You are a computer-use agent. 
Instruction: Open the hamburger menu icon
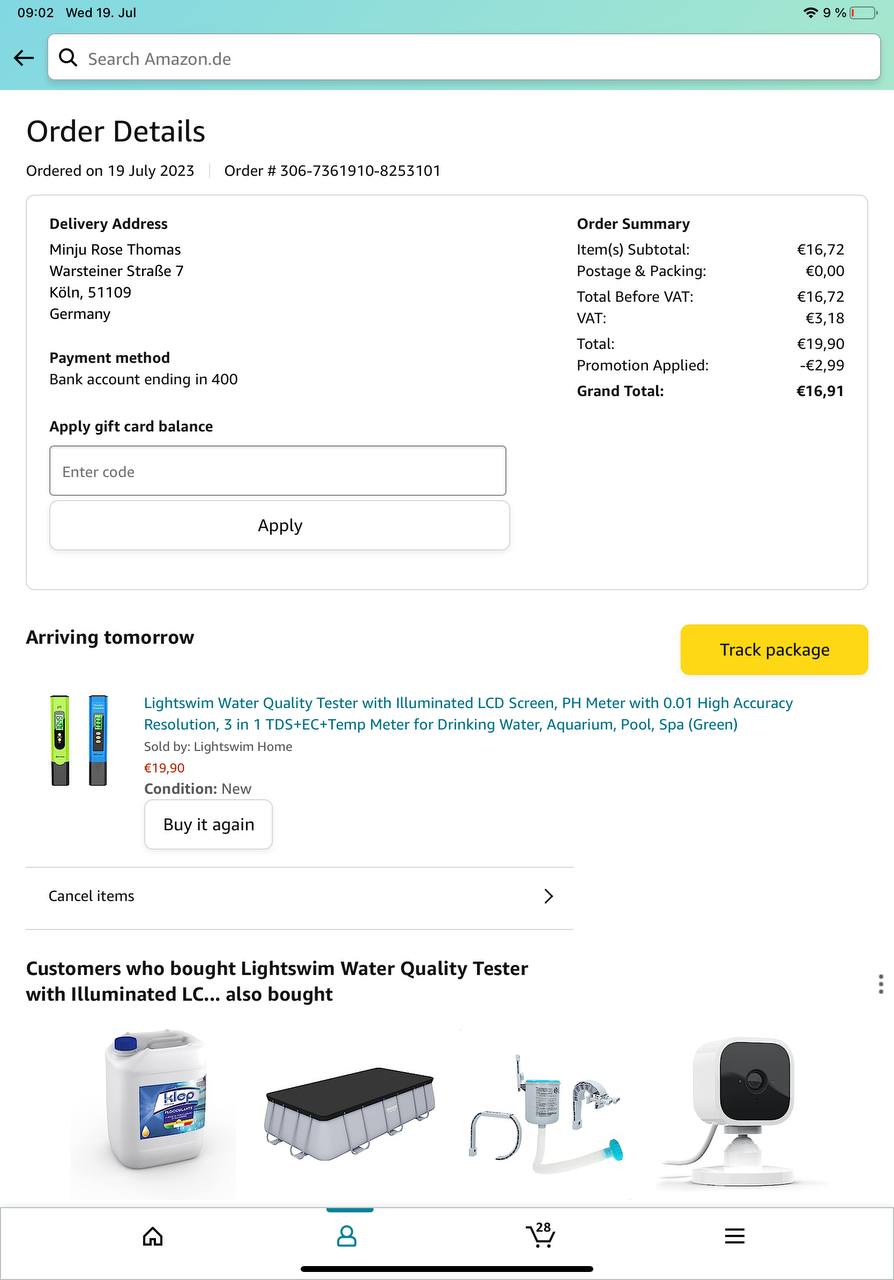tap(735, 1237)
